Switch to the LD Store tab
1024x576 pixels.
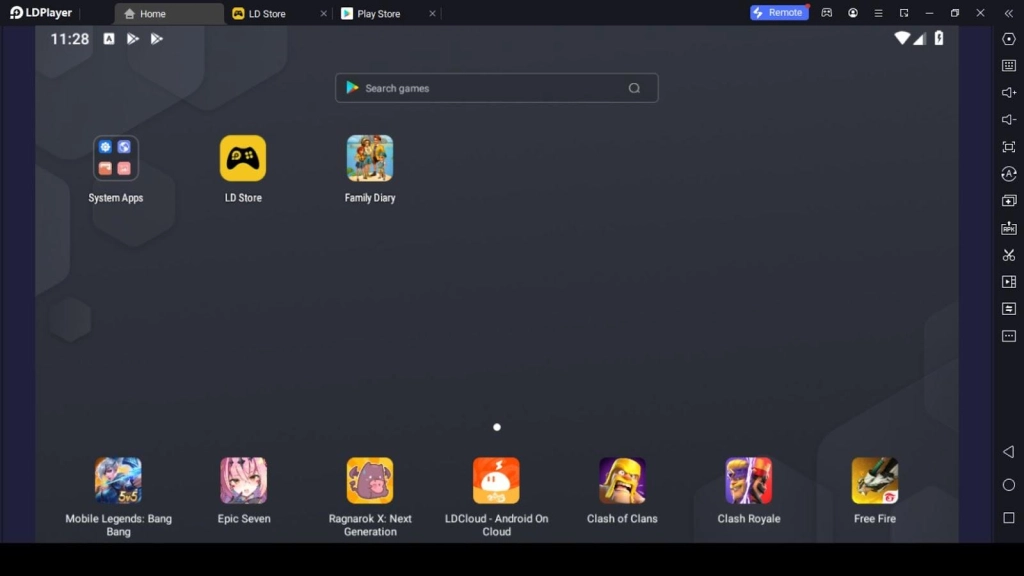click(x=267, y=14)
